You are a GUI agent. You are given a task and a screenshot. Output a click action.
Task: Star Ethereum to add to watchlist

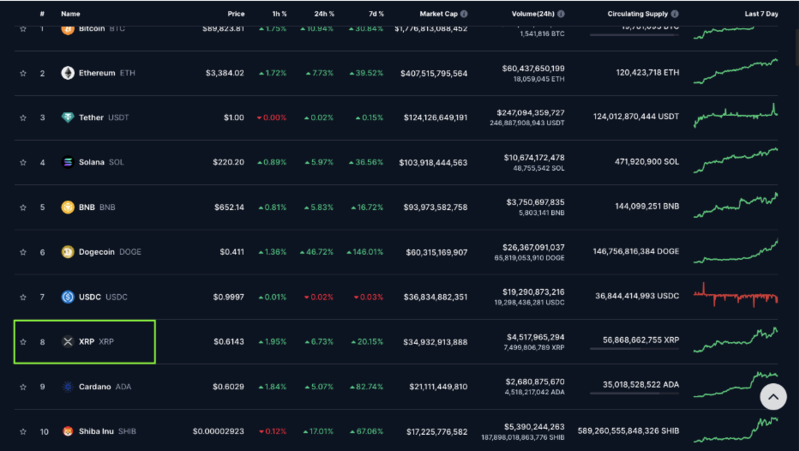pyautogui.click(x=23, y=73)
